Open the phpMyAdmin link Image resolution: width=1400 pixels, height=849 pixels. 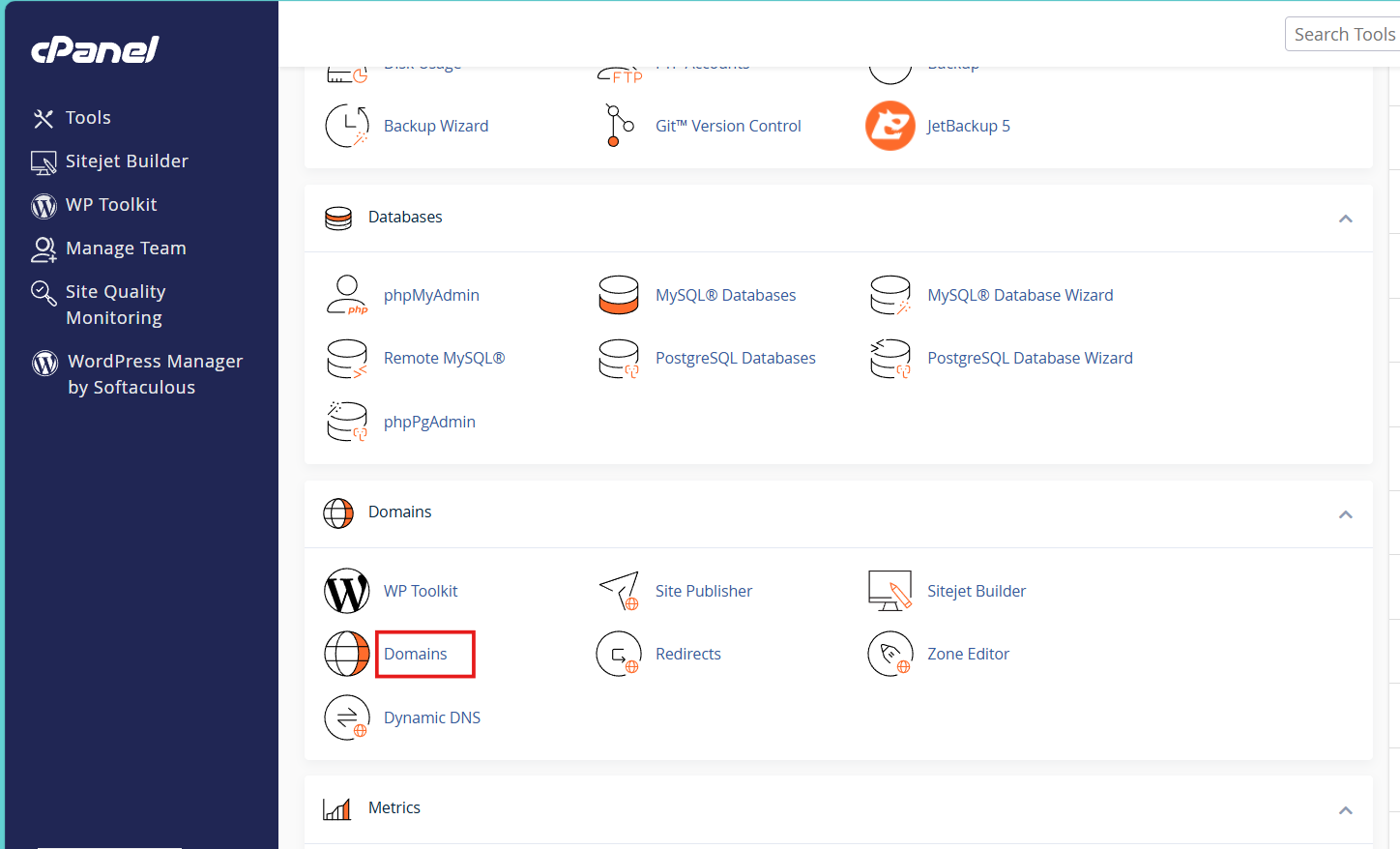[x=431, y=295]
